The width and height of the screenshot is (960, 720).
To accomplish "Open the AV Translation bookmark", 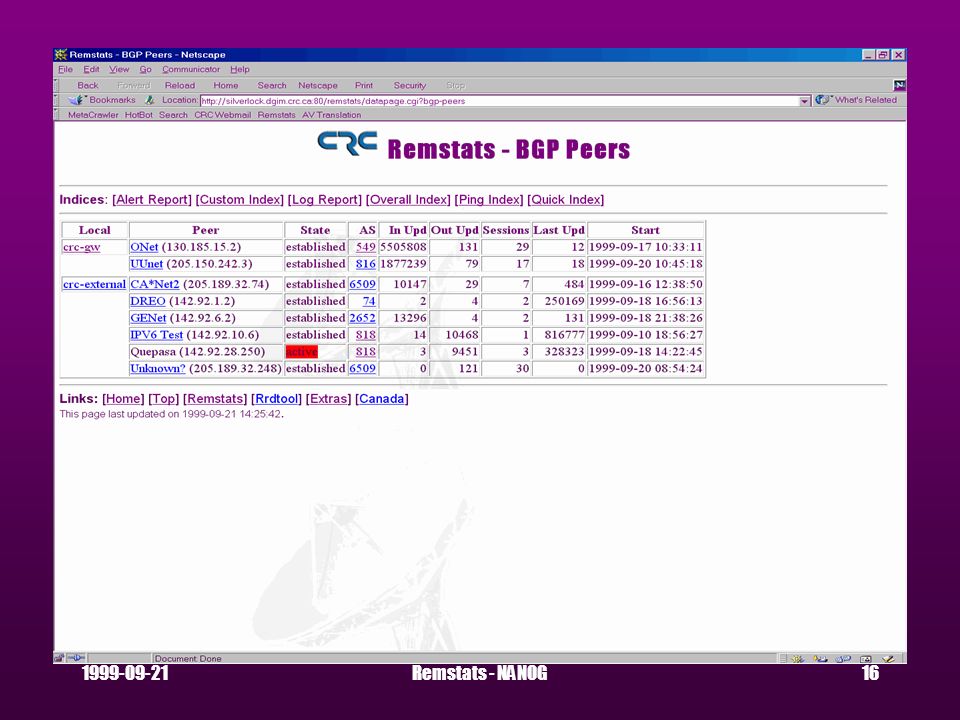I will pyautogui.click(x=331, y=114).
